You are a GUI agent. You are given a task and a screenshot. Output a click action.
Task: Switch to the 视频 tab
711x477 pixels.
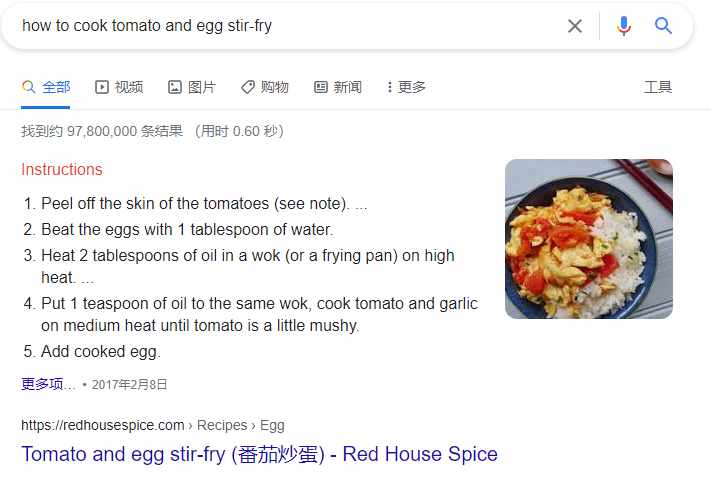click(129, 87)
